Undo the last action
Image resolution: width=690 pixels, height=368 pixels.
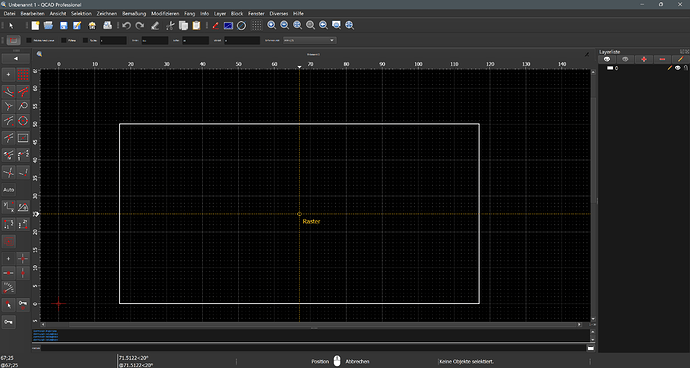tap(127, 26)
